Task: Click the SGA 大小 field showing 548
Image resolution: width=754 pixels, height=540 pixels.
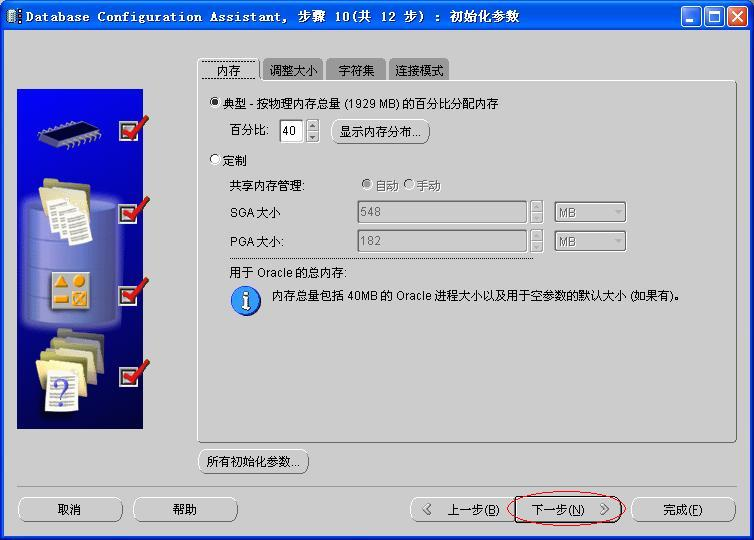Action: point(442,212)
